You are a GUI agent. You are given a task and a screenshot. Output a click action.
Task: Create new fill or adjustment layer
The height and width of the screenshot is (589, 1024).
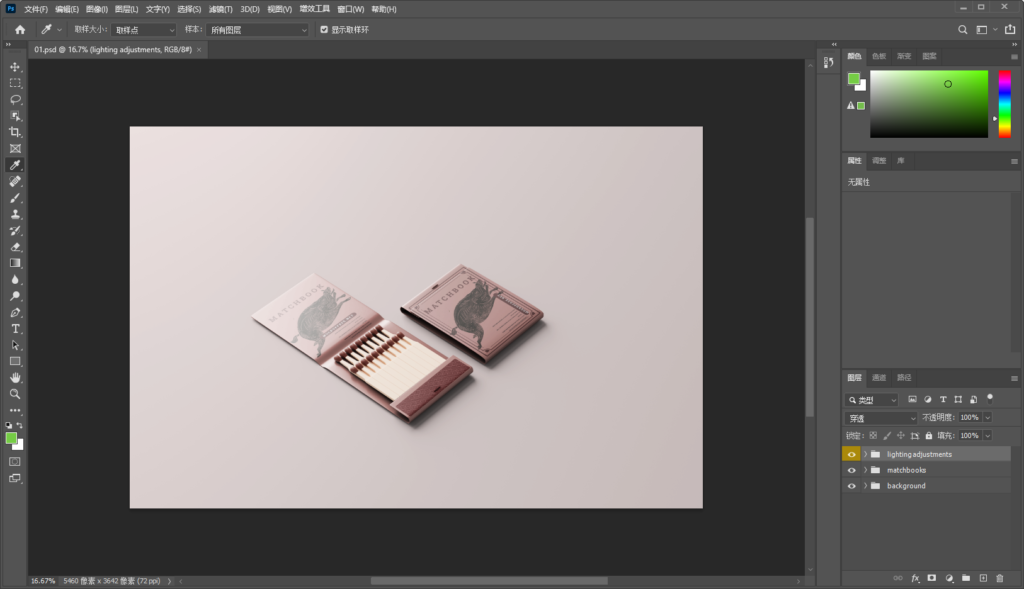click(949, 578)
